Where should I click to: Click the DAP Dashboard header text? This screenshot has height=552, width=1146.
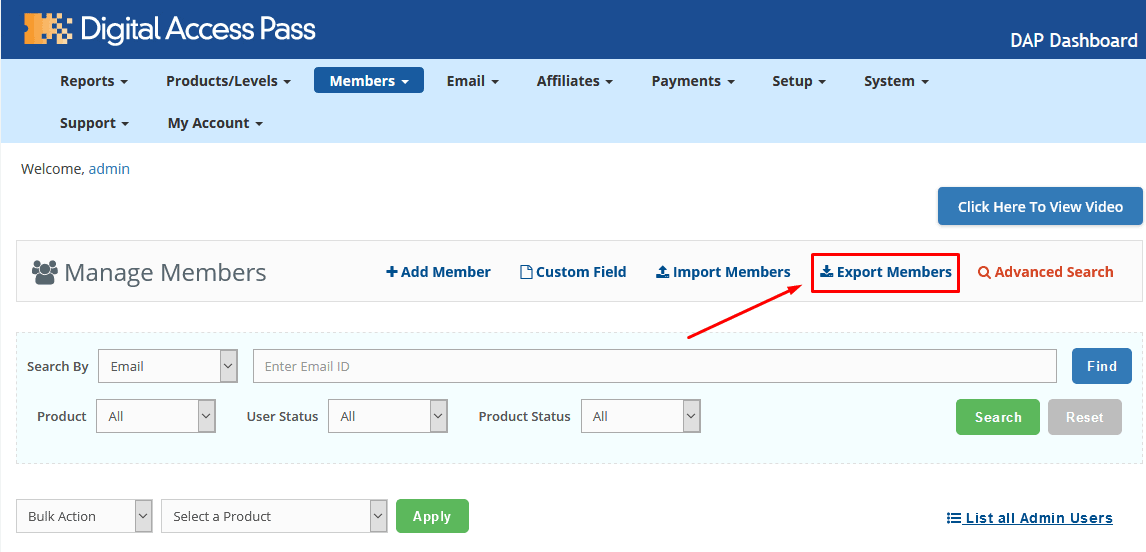click(x=1074, y=41)
